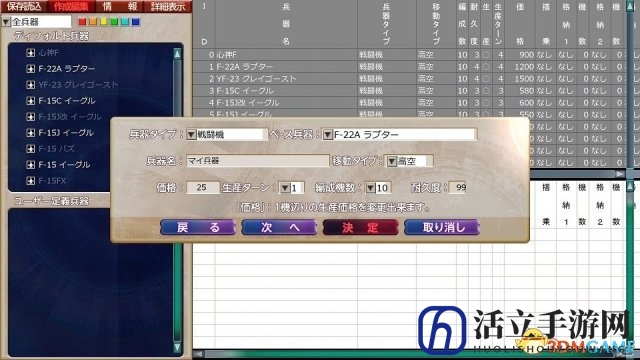Open the 保存読込 tab

24,6
